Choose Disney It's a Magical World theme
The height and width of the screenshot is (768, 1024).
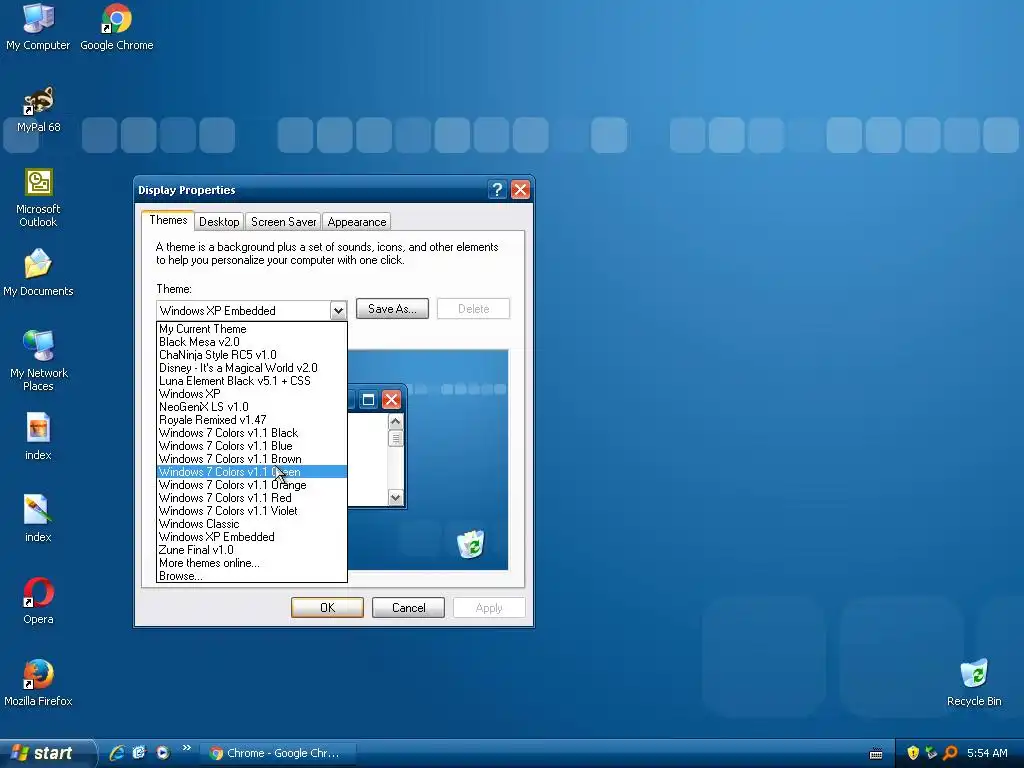point(251,368)
